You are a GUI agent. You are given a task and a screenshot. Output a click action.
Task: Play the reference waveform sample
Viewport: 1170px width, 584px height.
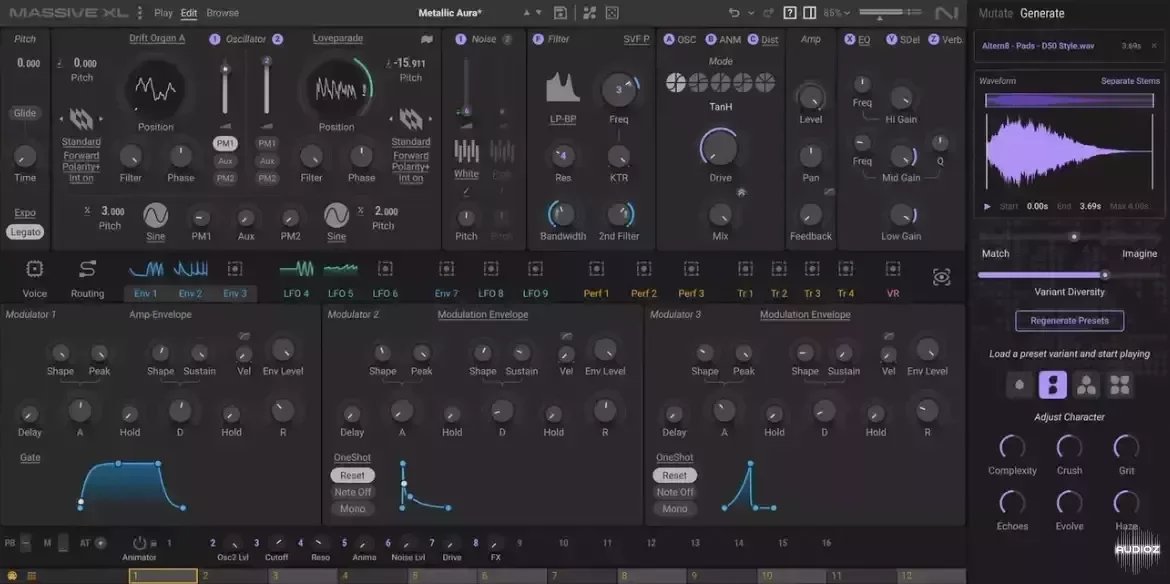pyautogui.click(x=988, y=207)
